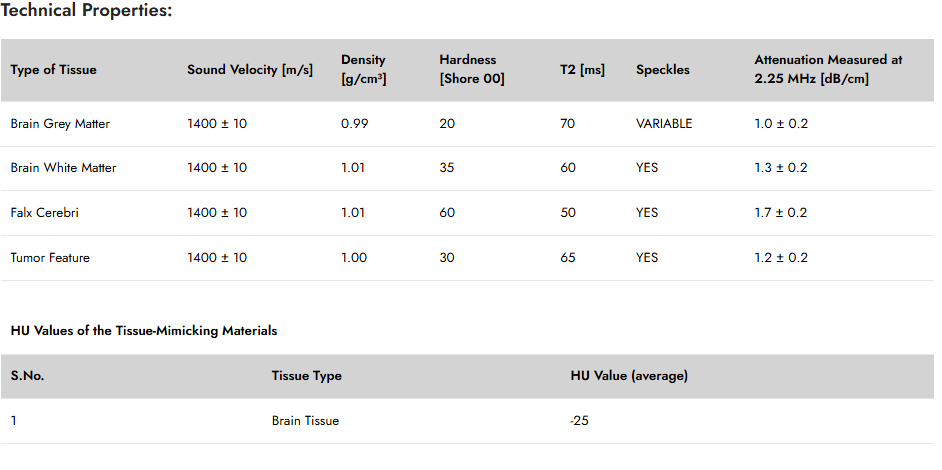
Task: Select the -25 HU value cell
Action: (579, 421)
